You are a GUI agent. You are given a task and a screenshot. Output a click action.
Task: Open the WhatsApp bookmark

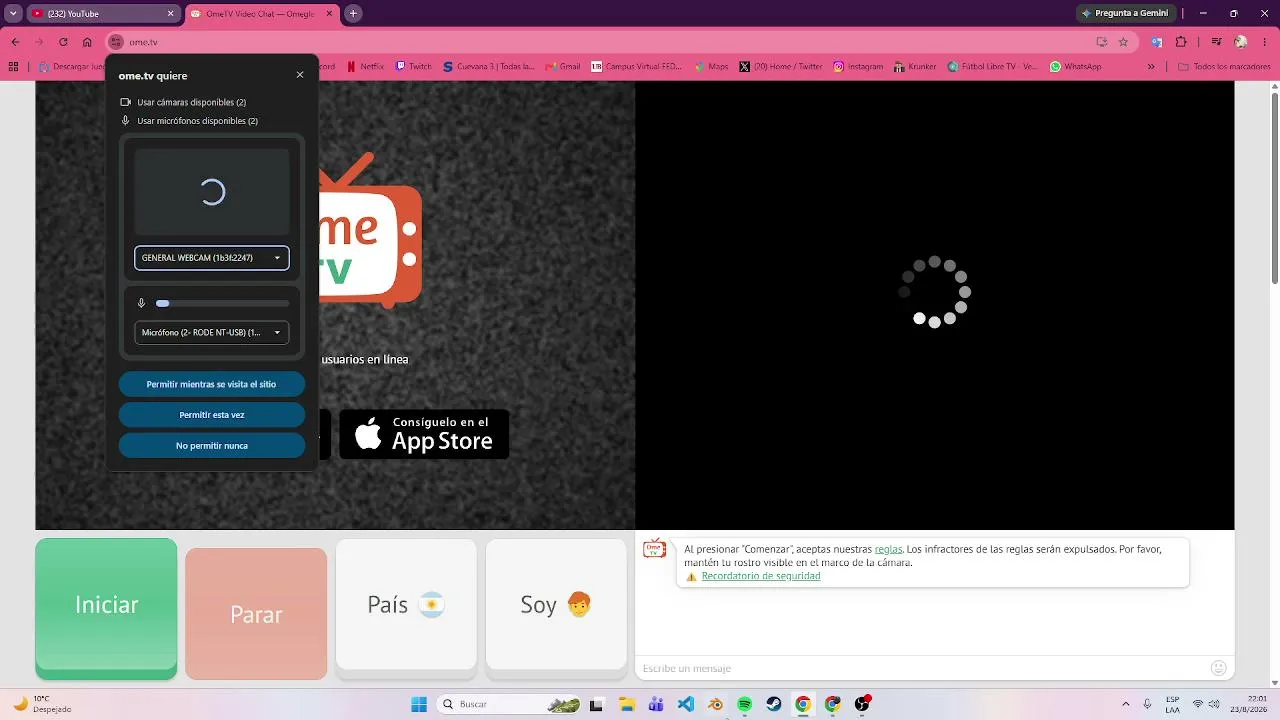[1076, 67]
